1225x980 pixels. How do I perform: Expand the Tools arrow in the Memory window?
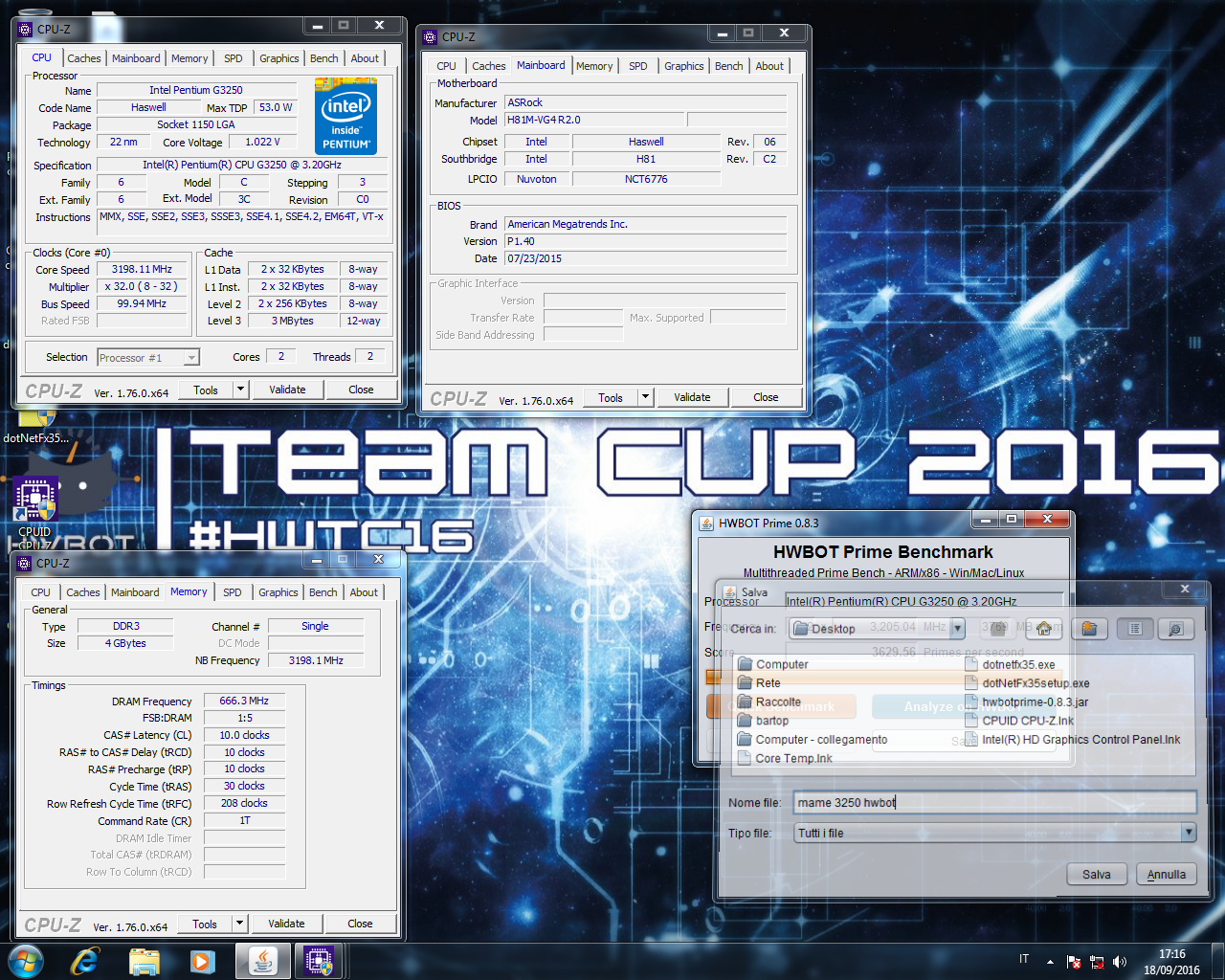(x=239, y=924)
